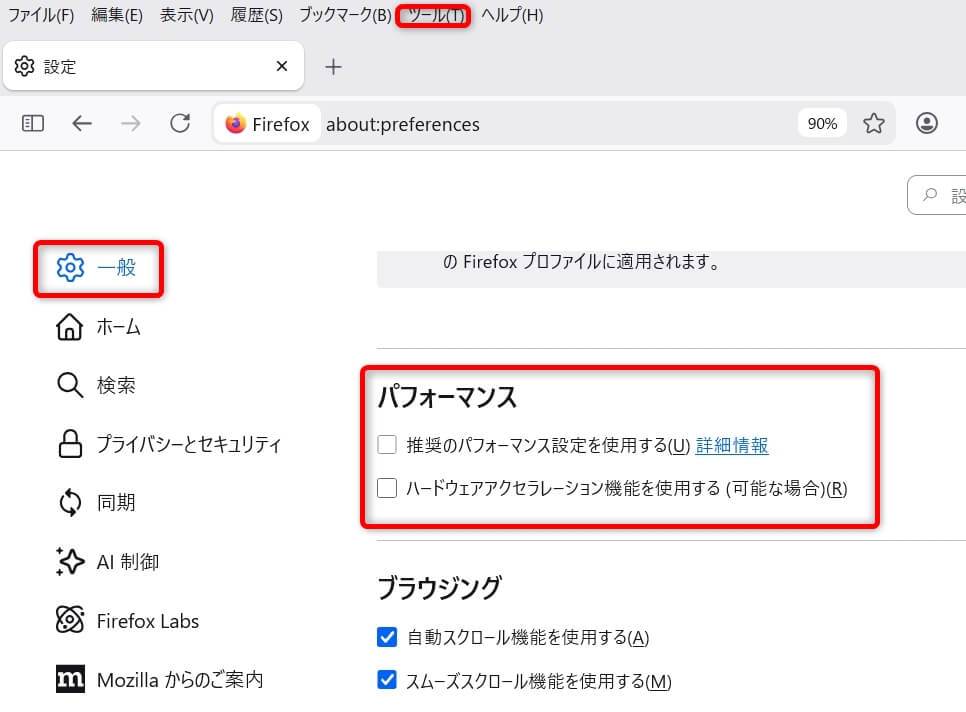The width and height of the screenshot is (966, 712).
Task: Bookmark this page with the star icon
Action: pyautogui.click(x=874, y=123)
